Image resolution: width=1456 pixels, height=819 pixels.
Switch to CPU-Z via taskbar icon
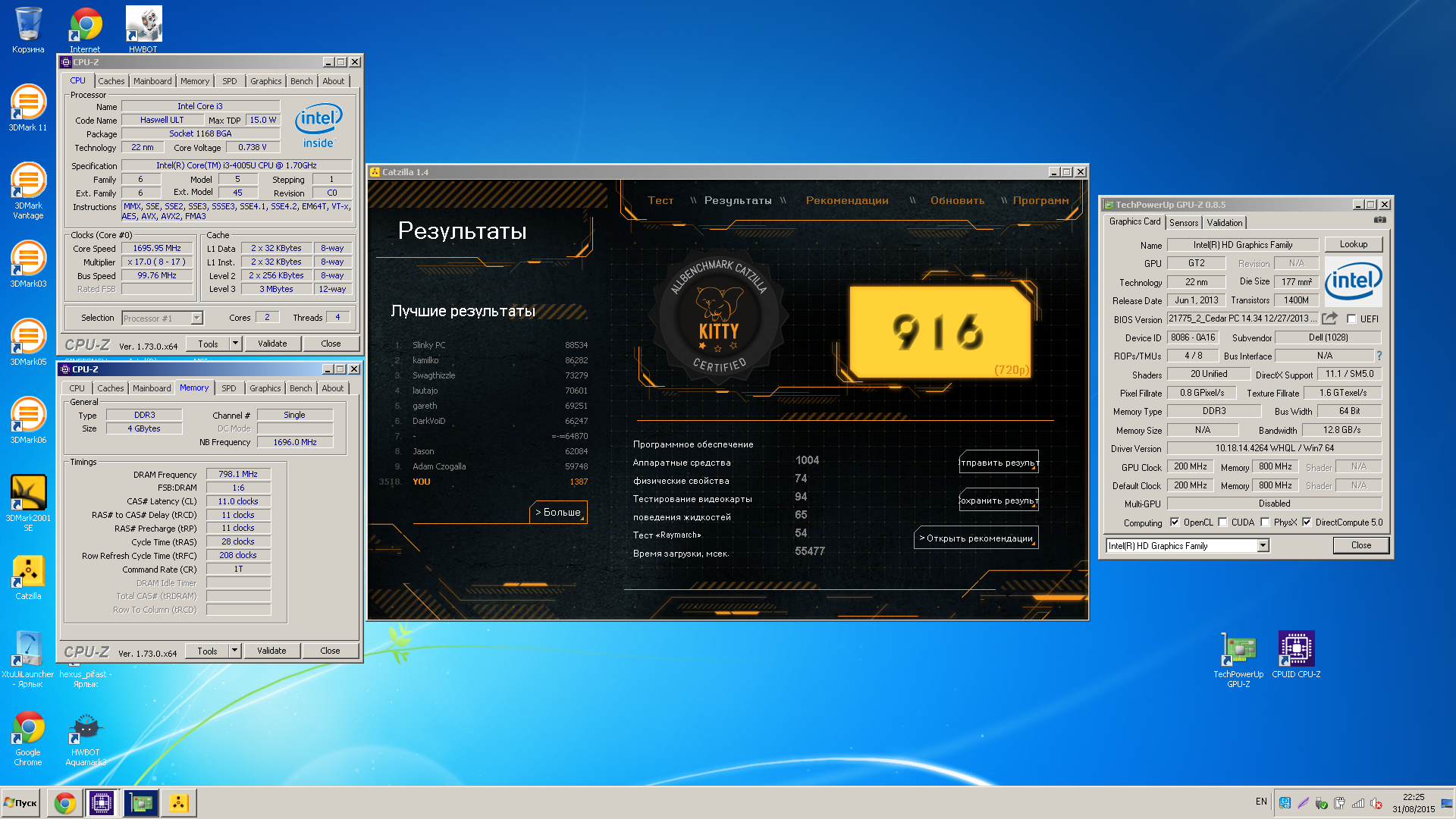[x=102, y=802]
